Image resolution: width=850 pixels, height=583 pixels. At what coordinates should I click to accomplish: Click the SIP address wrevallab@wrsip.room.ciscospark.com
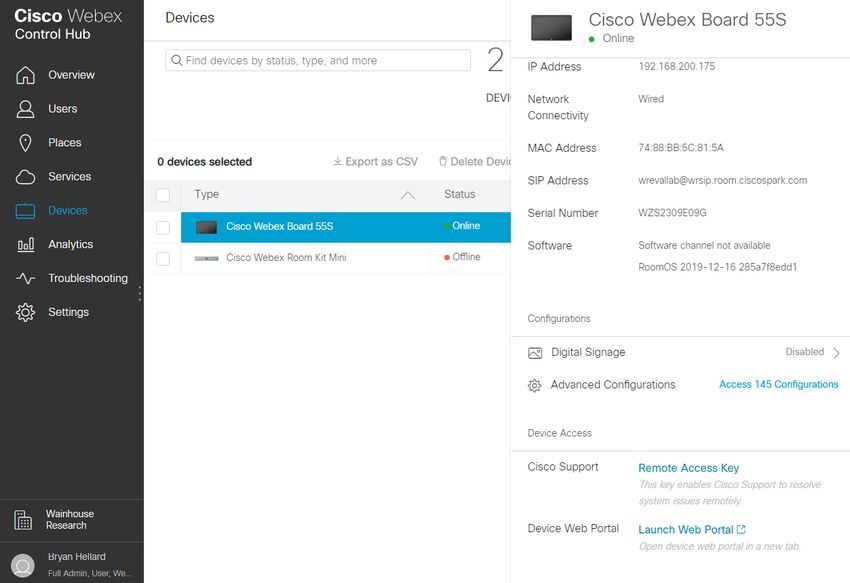point(723,180)
